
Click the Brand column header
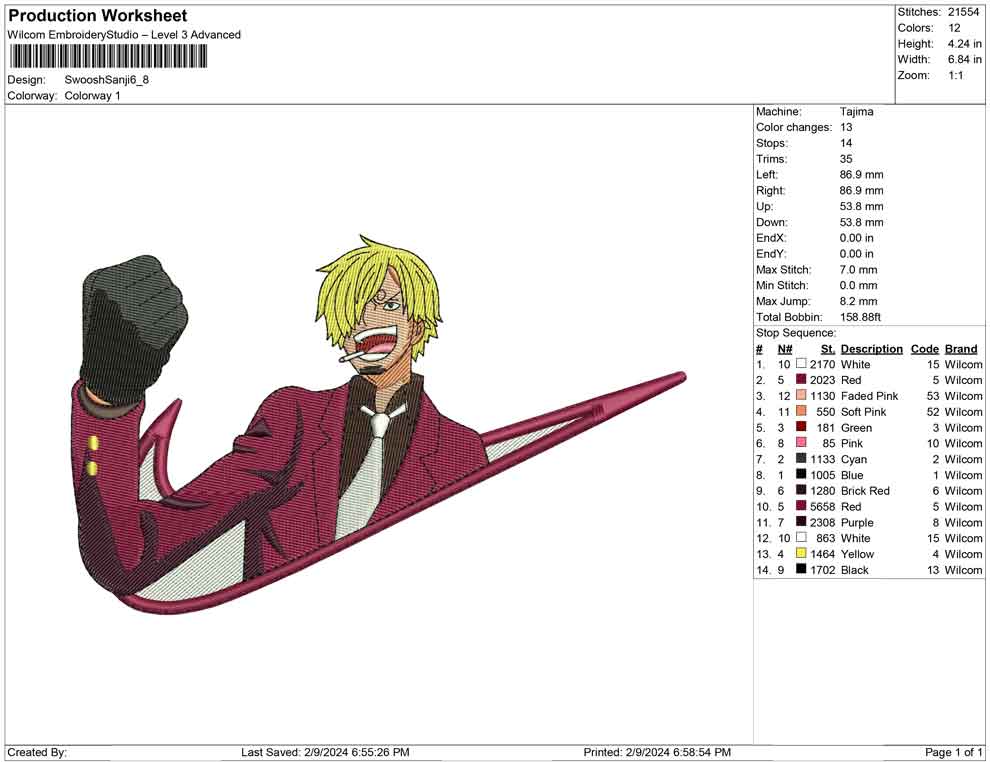tap(961, 349)
